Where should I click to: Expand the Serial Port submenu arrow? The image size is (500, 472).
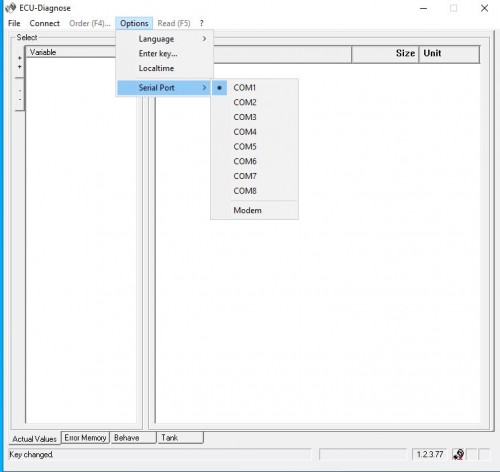204,88
